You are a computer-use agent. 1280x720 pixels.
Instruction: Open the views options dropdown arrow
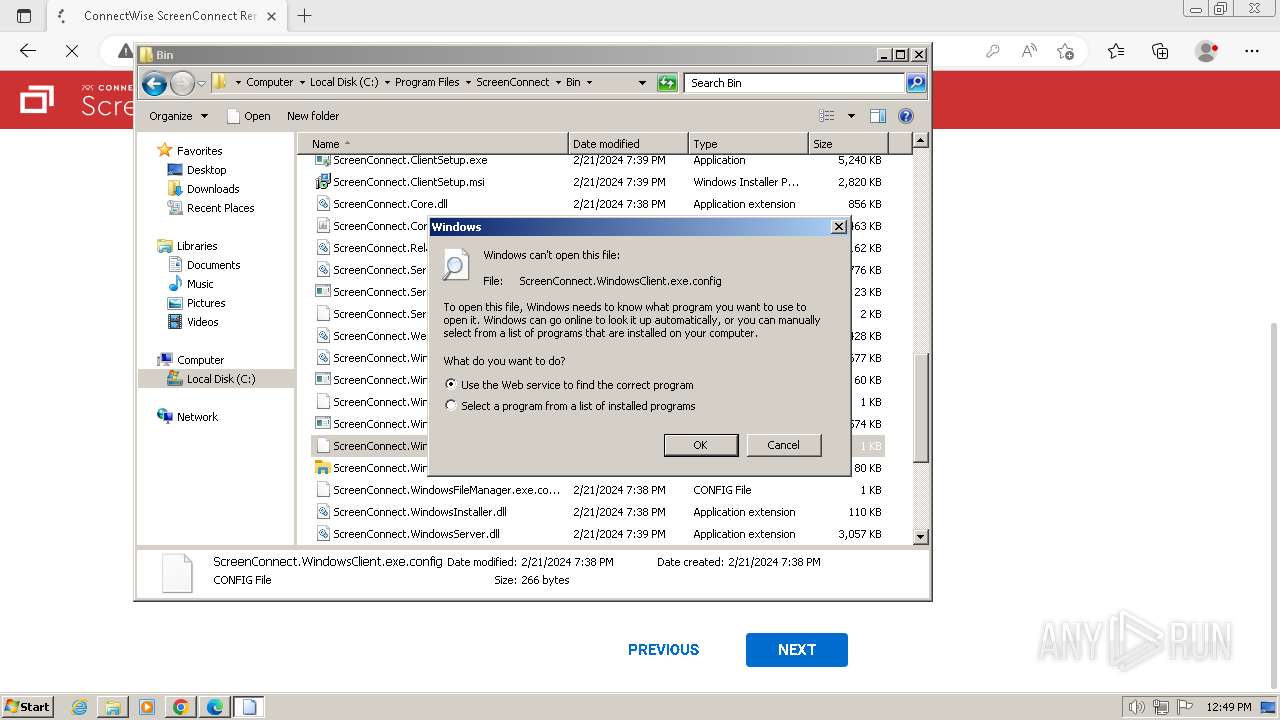pos(851,116)
